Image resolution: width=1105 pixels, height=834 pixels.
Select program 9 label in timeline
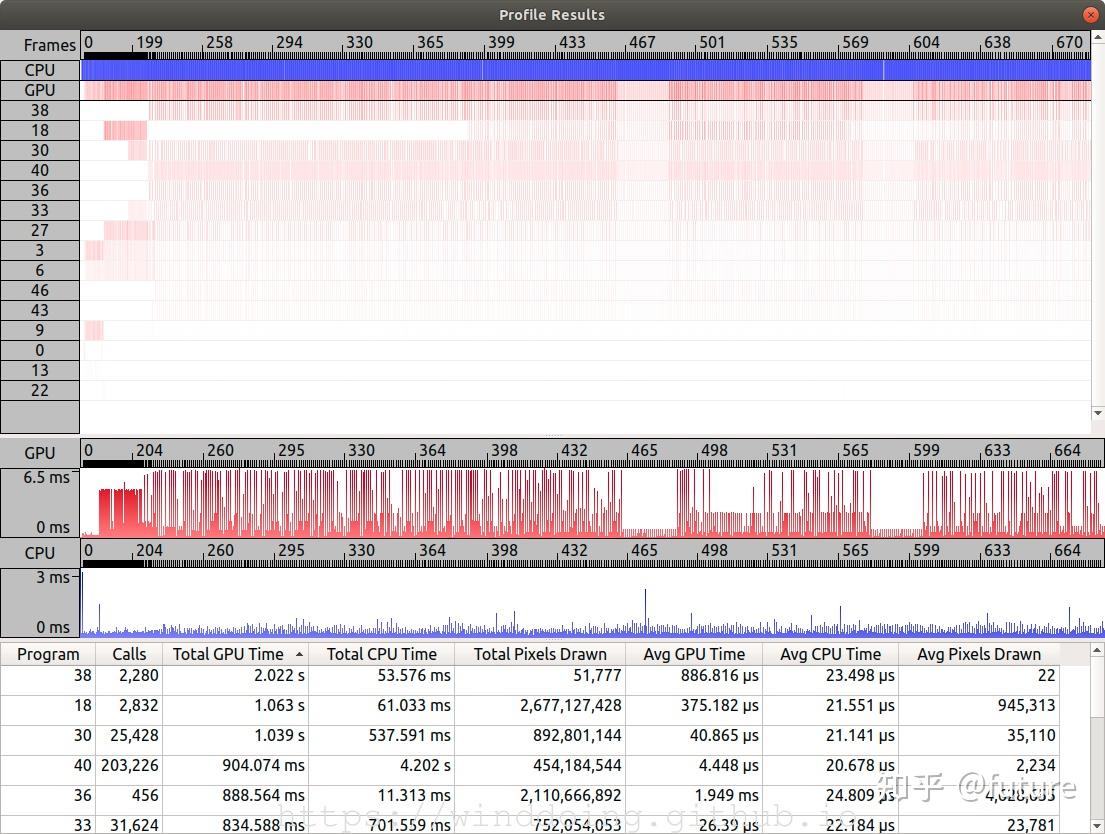(x=40, y=330)
